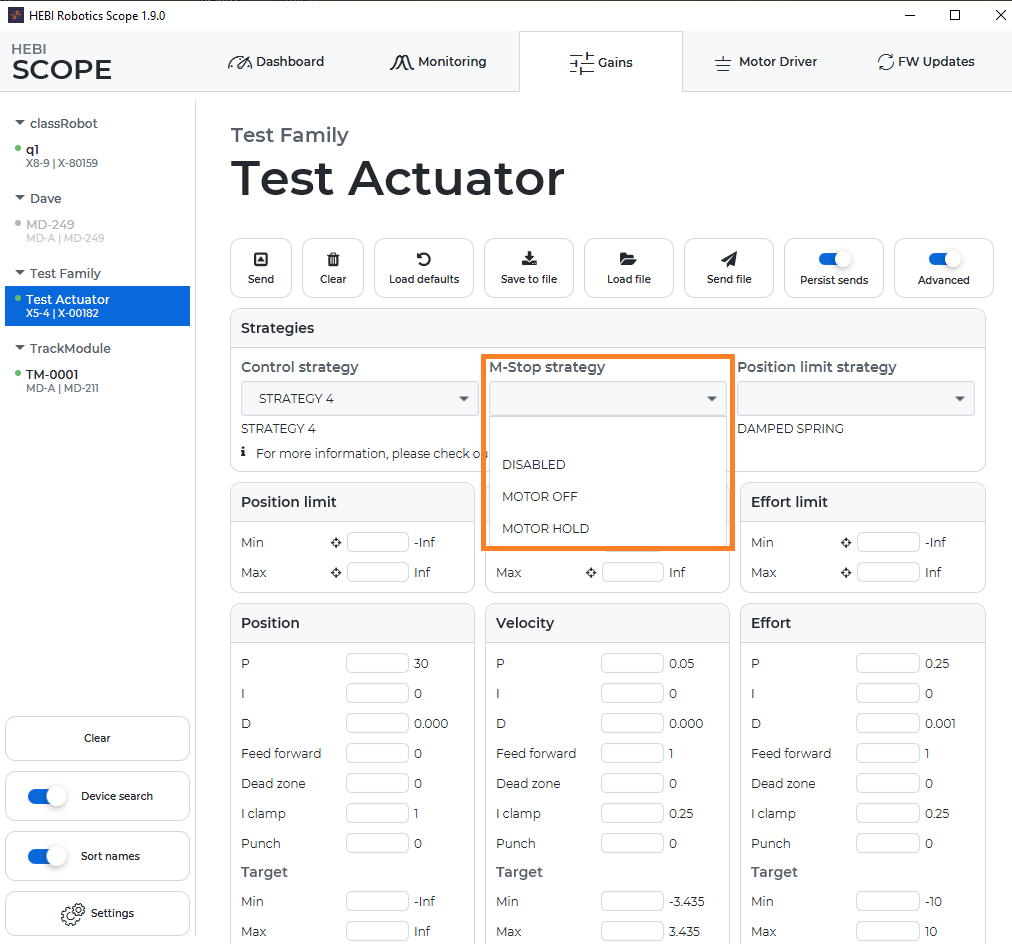The image size is (1012, 944).
Task: Click the Save to file download icon
Action: (x=529, y=258)
